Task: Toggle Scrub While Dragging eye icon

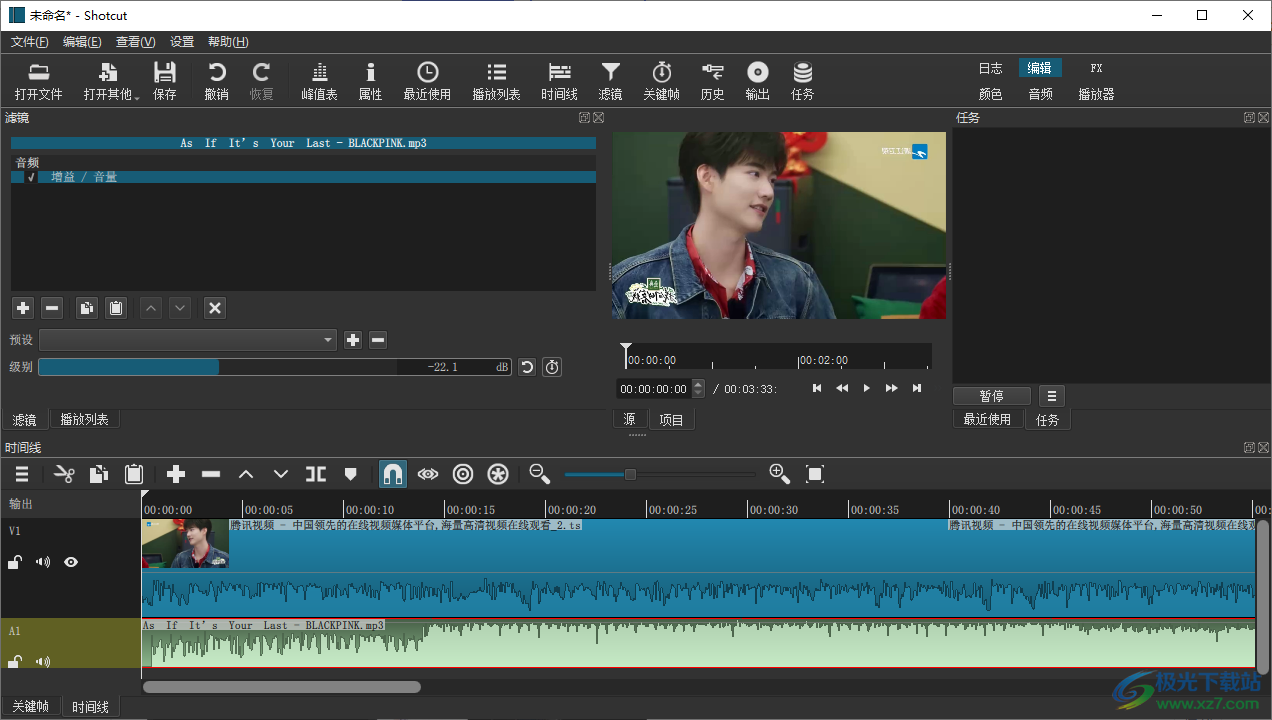Action: pos(428,474)
